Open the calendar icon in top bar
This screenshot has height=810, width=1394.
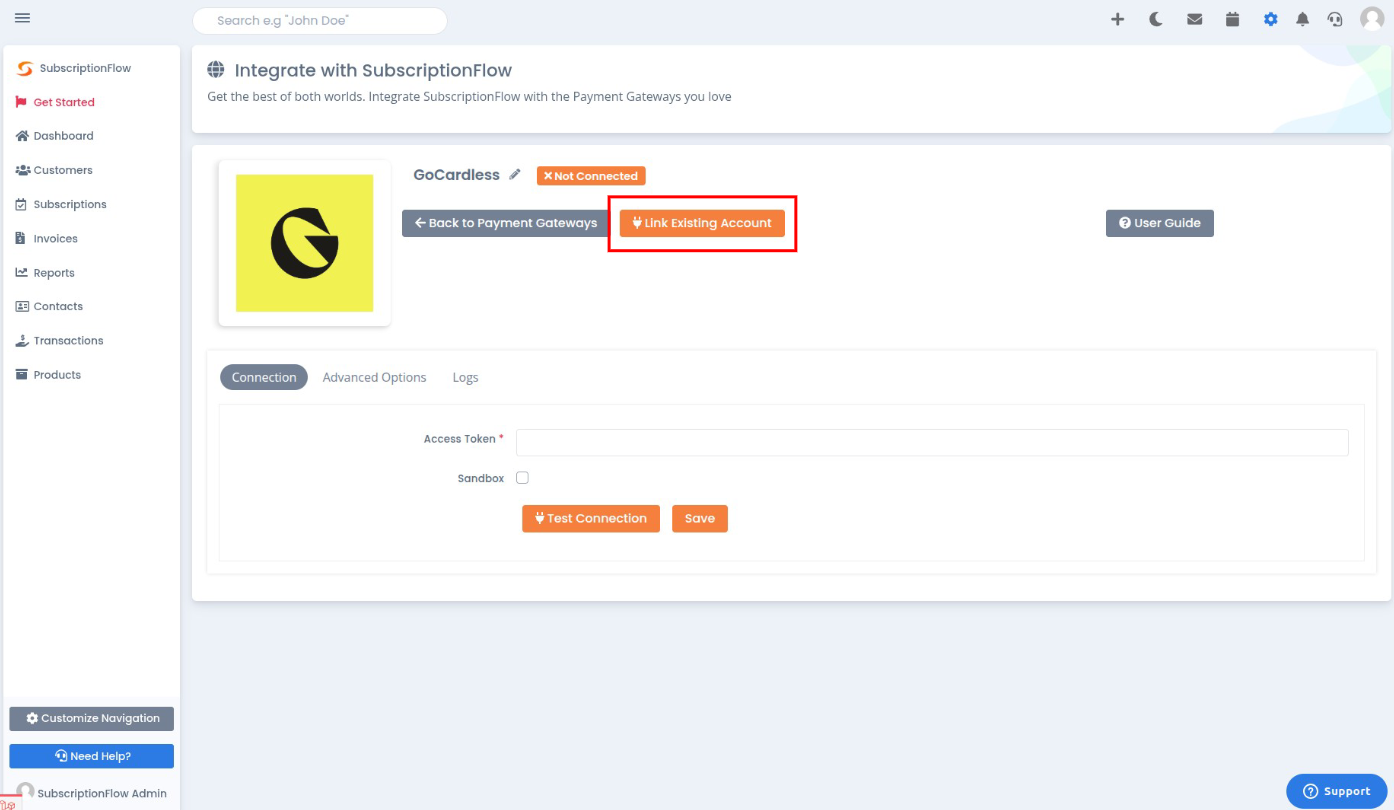[x=1232, y=19]
